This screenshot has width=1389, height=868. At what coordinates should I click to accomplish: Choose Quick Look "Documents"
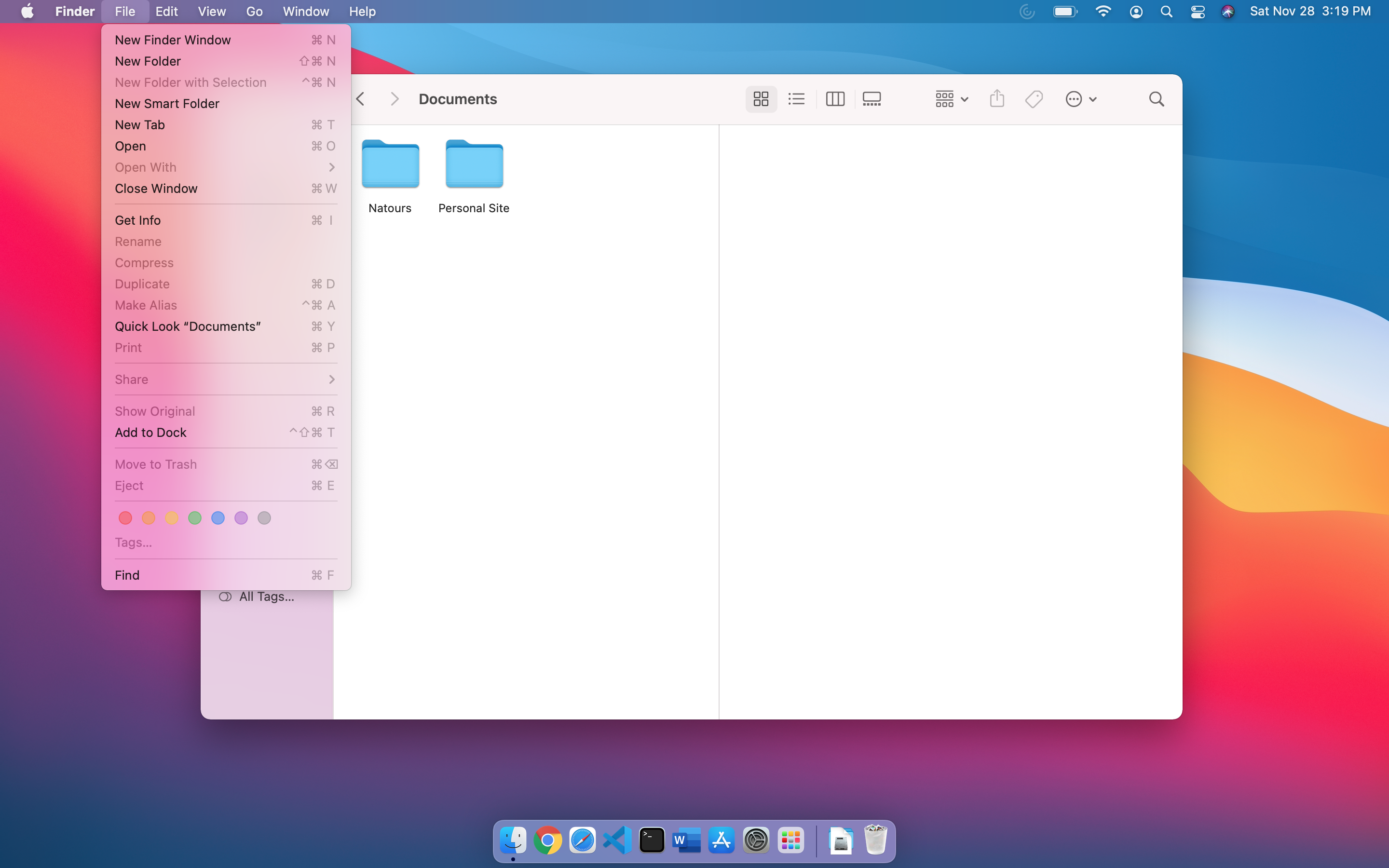pos(226,326)
